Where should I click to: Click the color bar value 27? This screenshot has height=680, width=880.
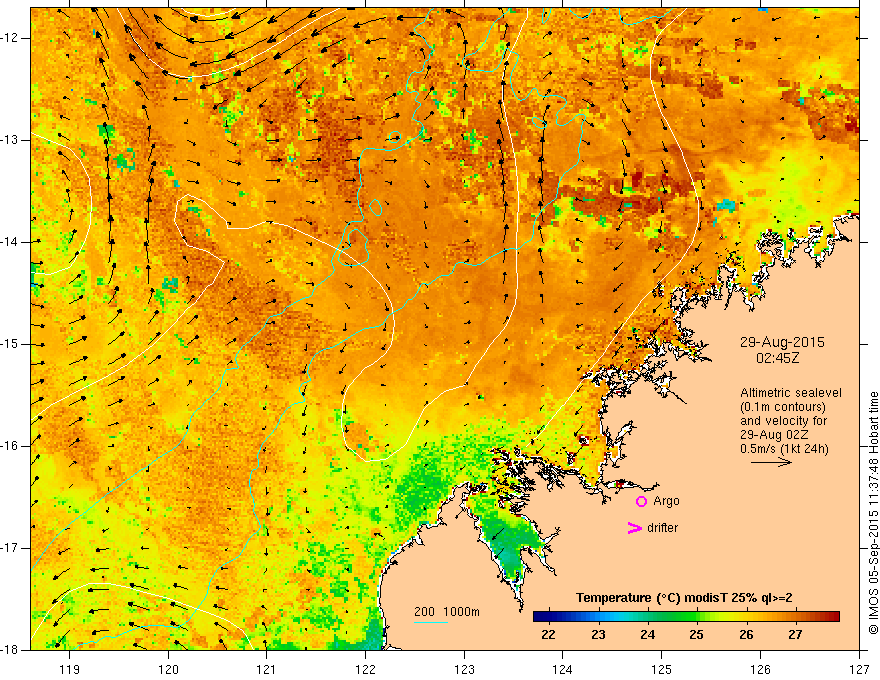[795, 635]
